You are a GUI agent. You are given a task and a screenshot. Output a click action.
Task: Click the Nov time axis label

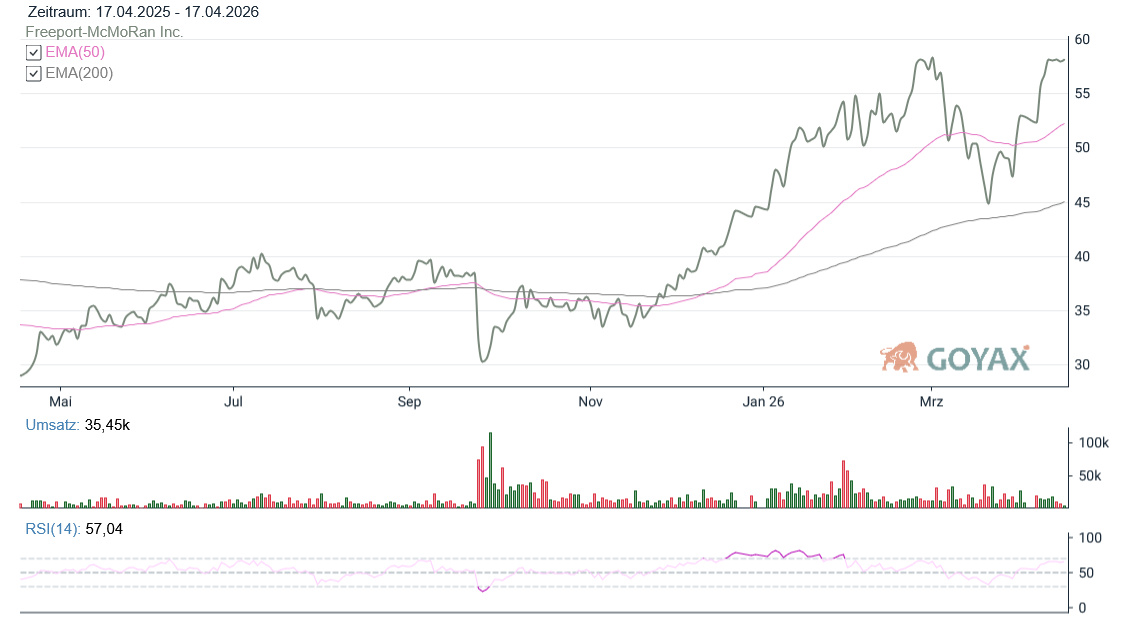[590, 402]
